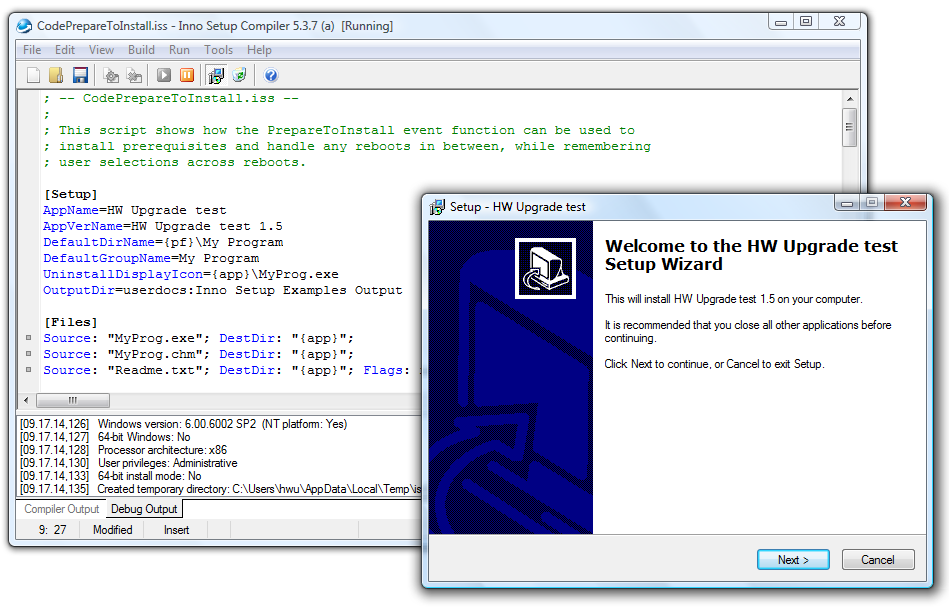
Task: Switch to Compiler Output tab
Action: tap(61, 509)
